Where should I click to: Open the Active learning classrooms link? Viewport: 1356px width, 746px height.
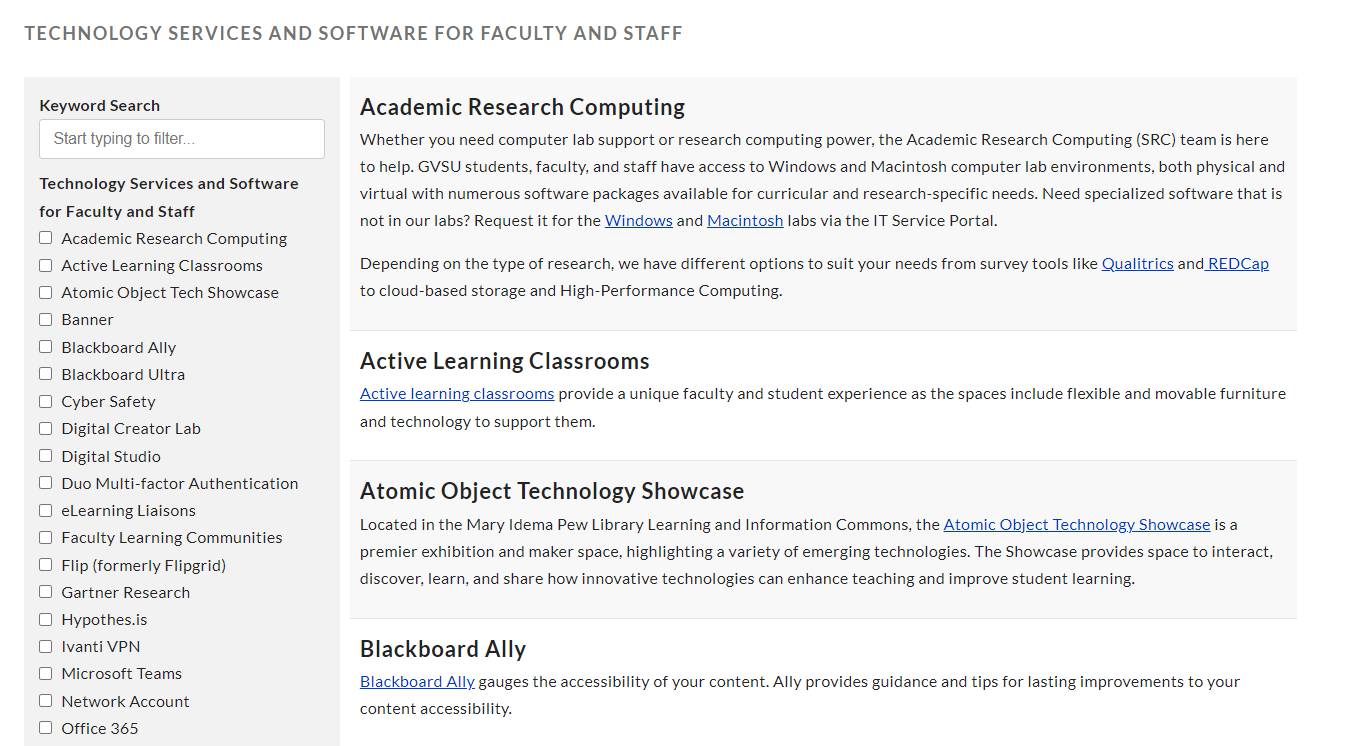457,393
